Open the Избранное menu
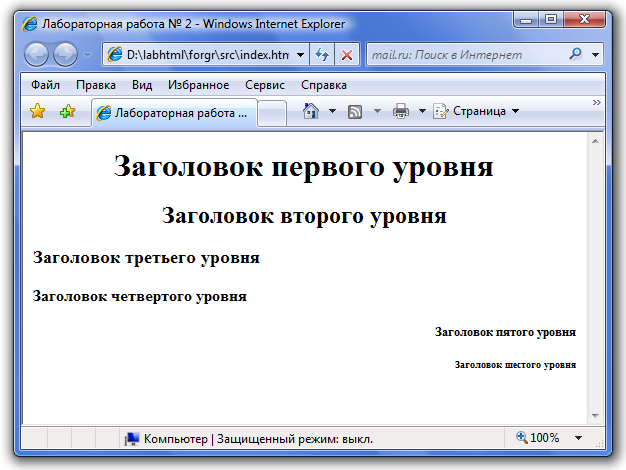The width and height of the screenshot is (626, 470). coord(198,85)
